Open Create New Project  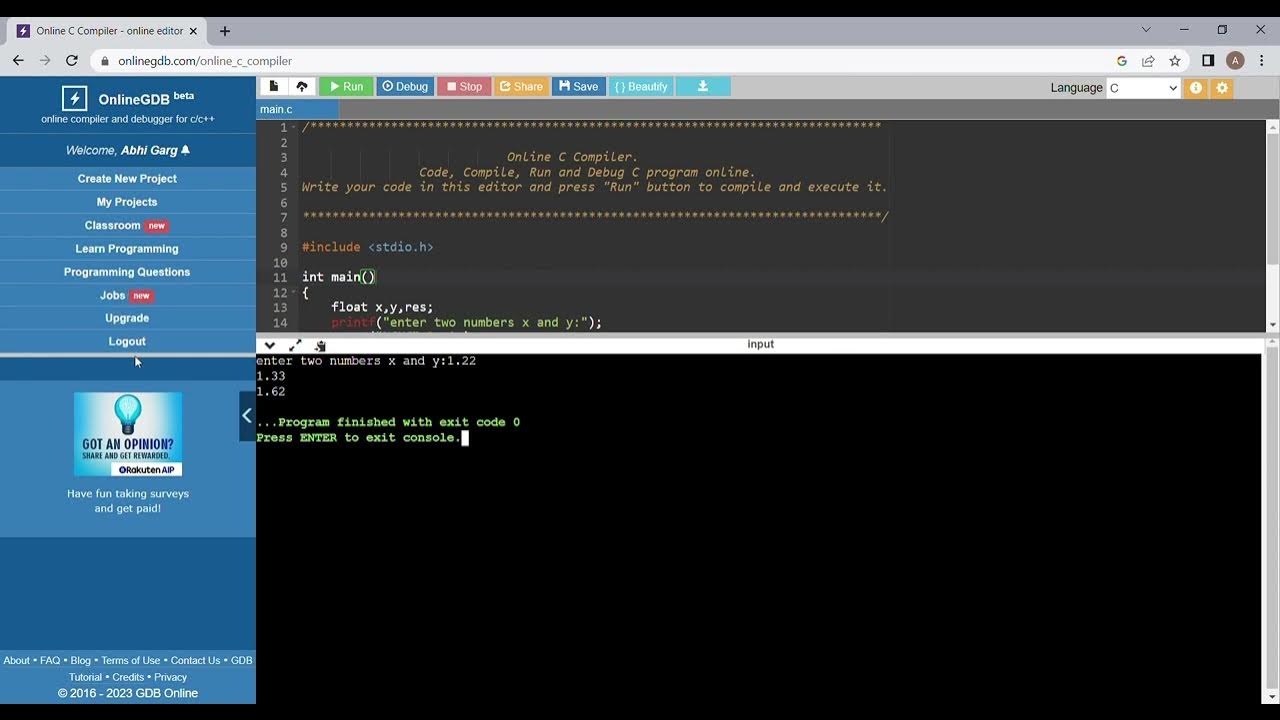pyautogui.click(x=127, y=178)
